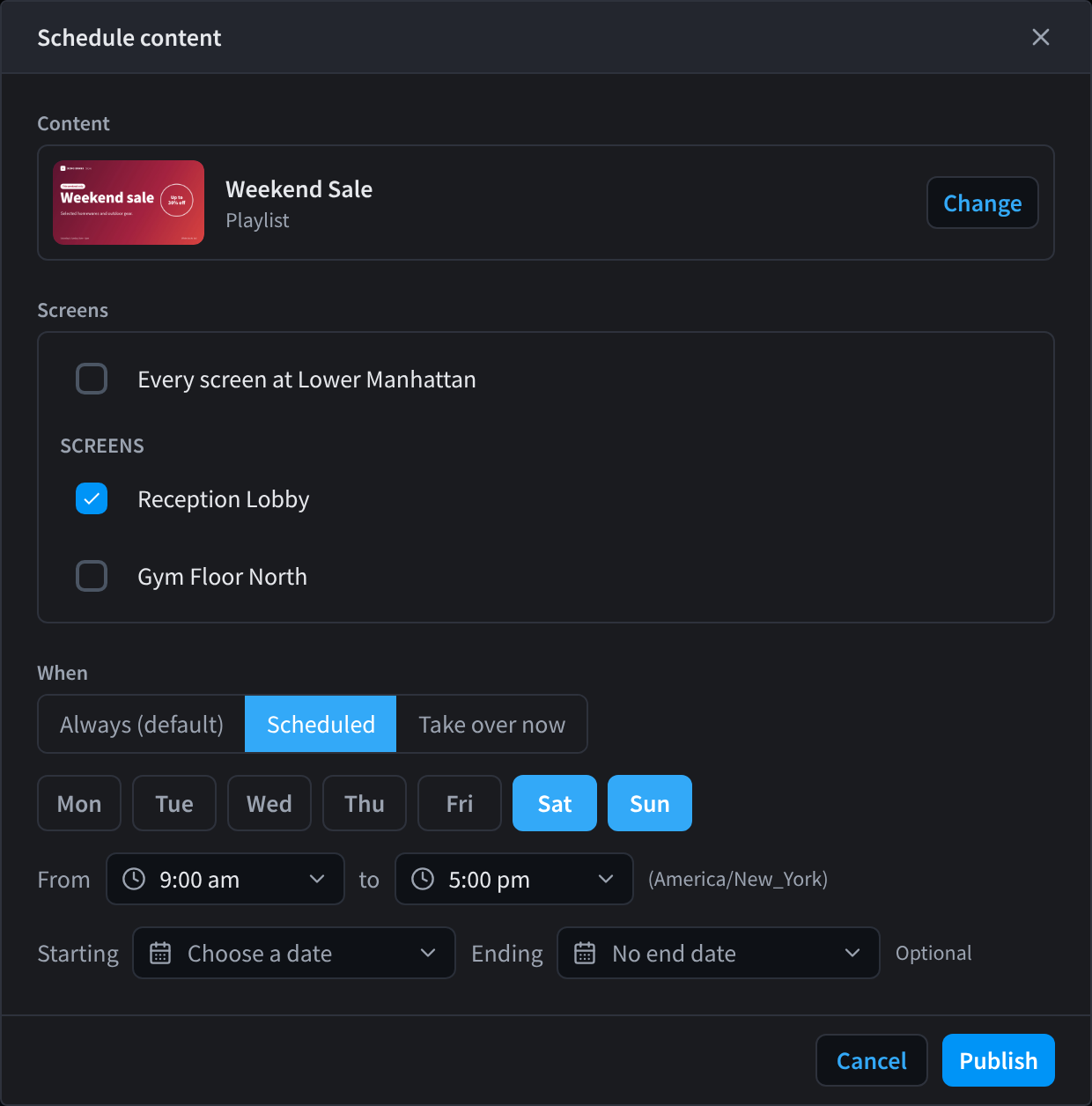This screenshot has width=1092, height=1106.
Task: Click the calendar icon in Choose a date
Action: pyautogui.click(x=160, y=953)
